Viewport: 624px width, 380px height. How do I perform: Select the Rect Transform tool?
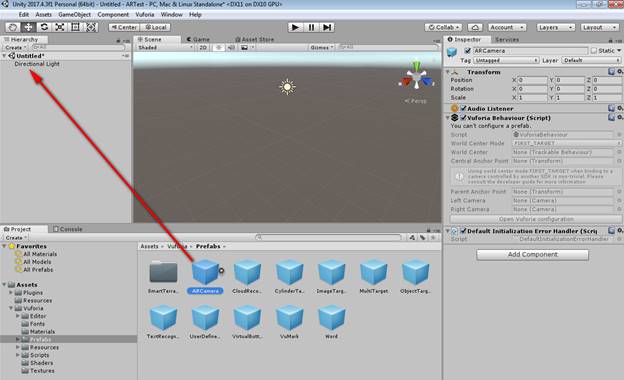[75, 27]
